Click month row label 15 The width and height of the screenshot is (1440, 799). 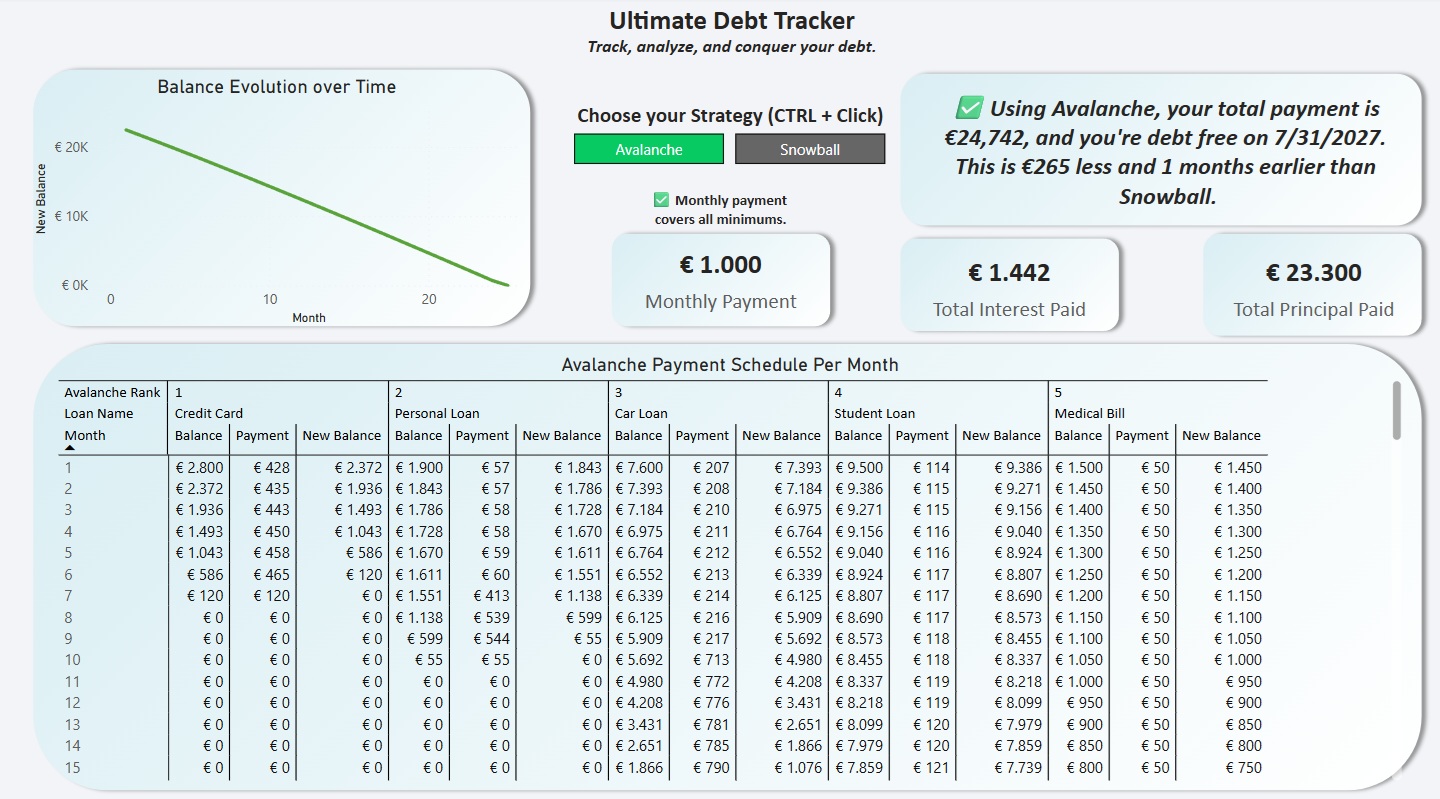coord(72,768)
